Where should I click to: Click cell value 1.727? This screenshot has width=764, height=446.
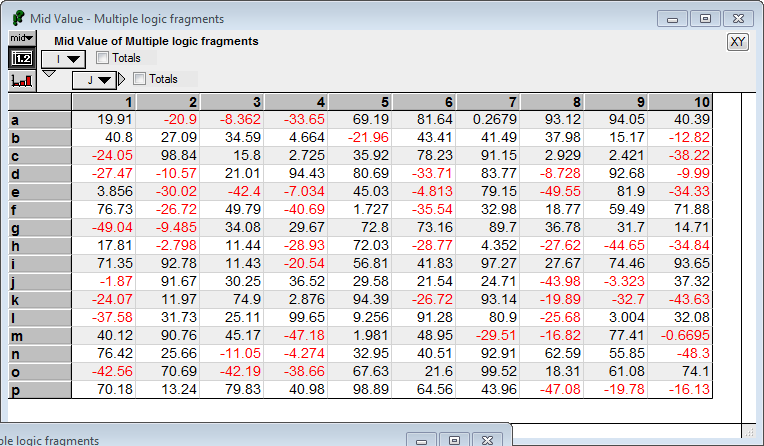370,210
